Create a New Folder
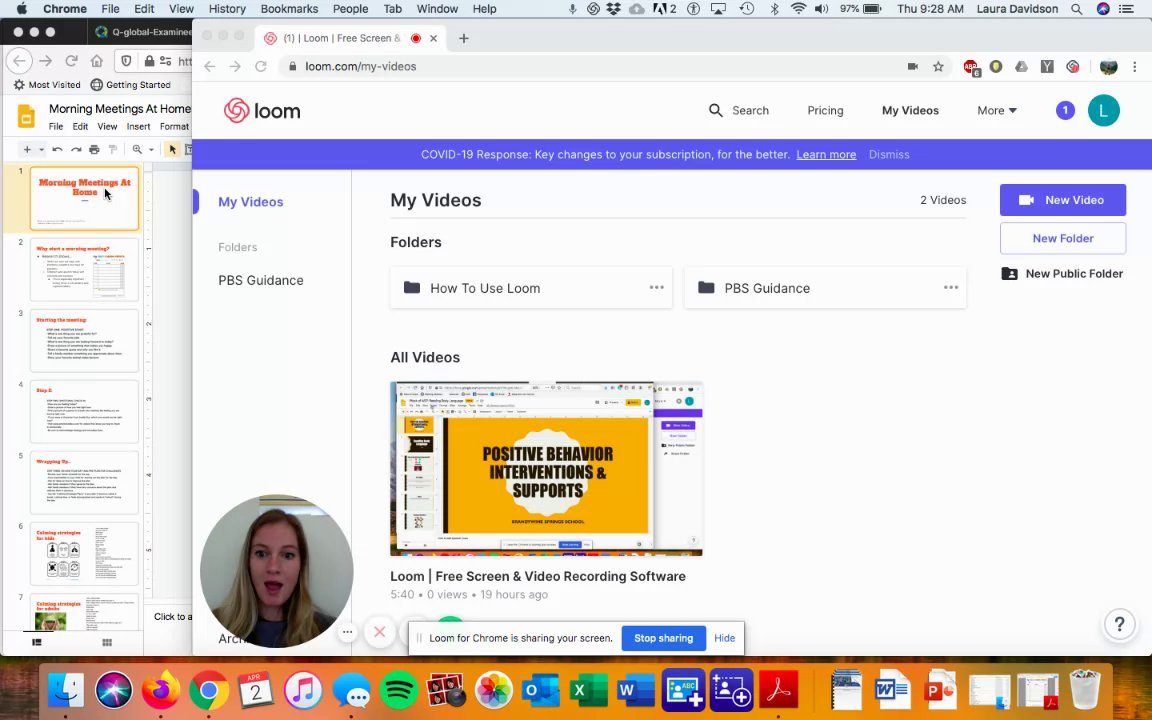The width and height of the screenshot is (1152, 720). pos(1062,238)
